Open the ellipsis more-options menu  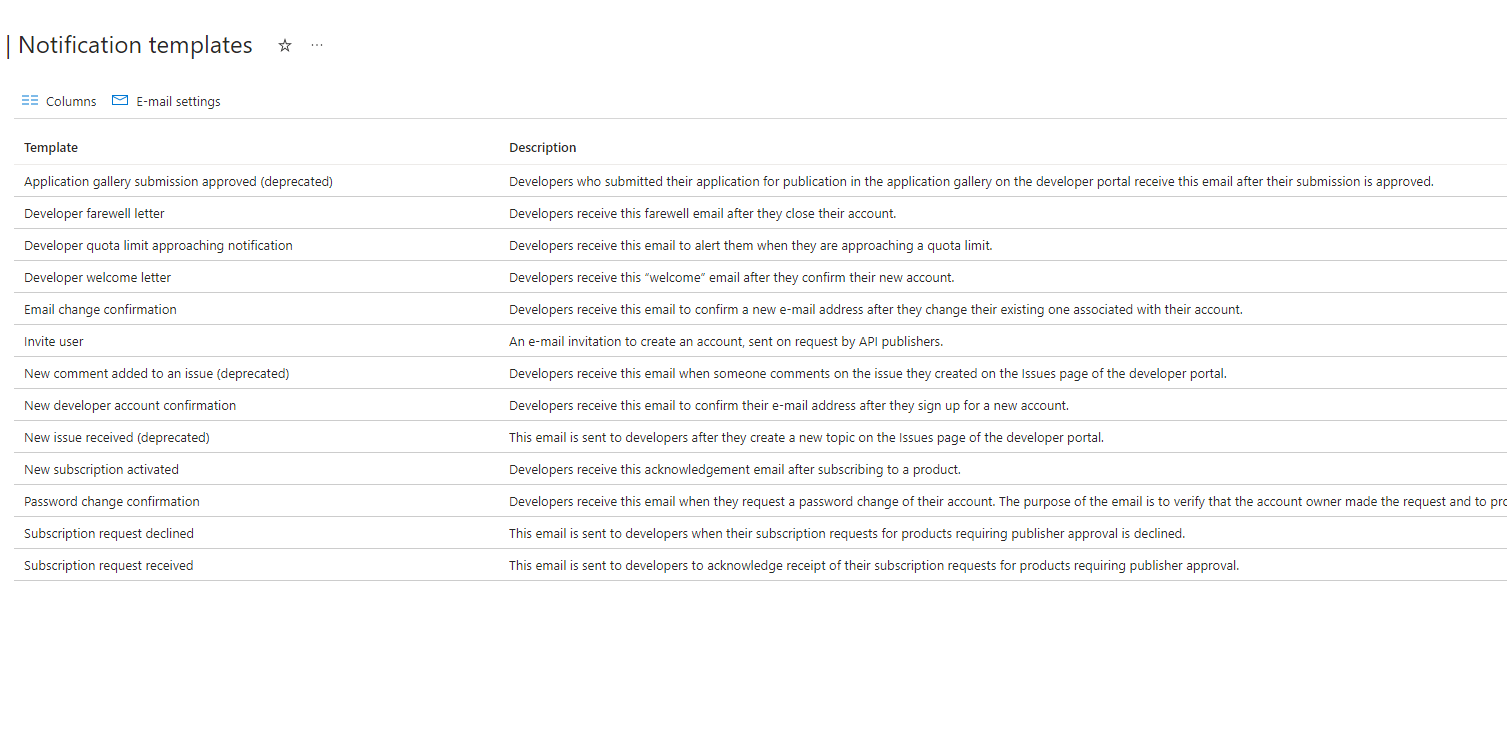(317, 45)
